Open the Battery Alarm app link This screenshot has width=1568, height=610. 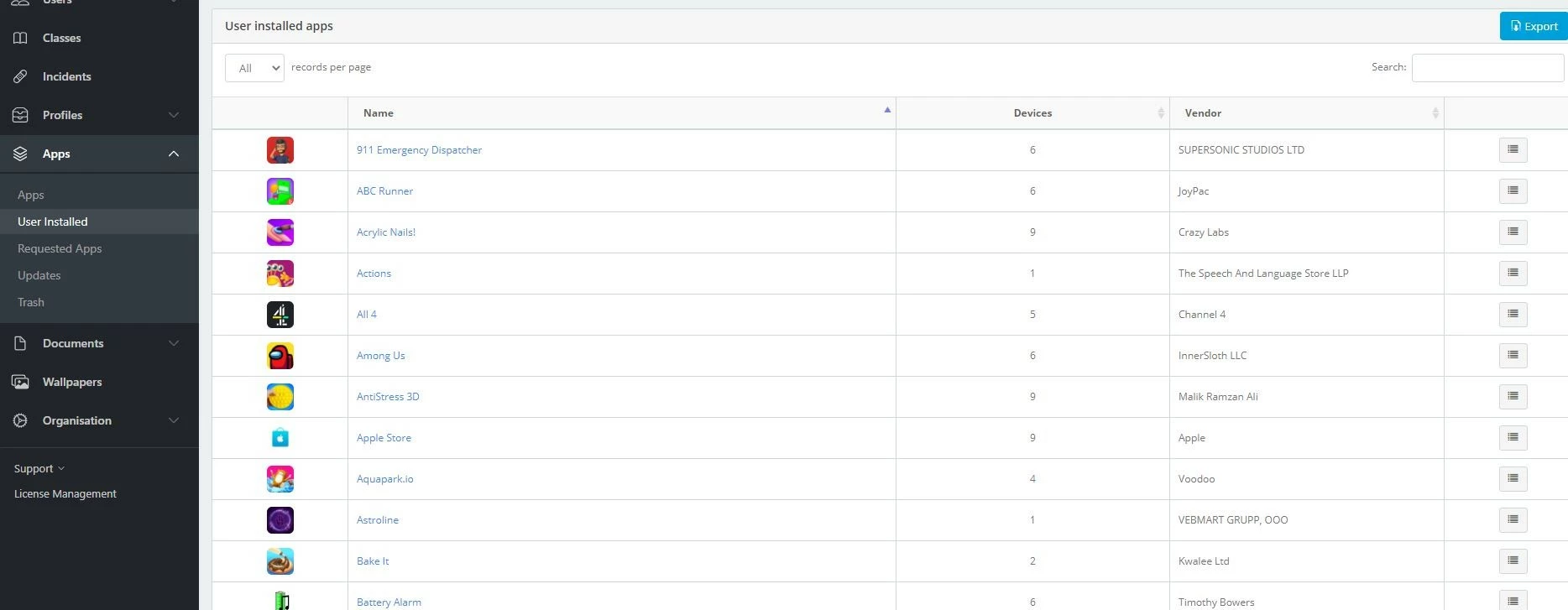click(389, 602)
